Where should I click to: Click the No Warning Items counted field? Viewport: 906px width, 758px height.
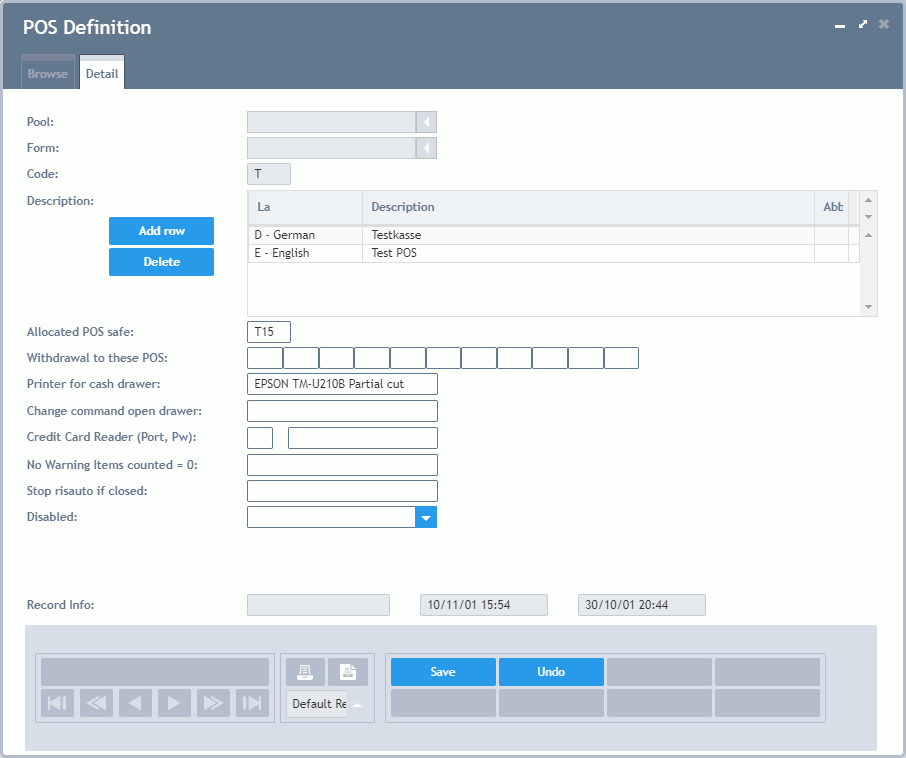point(342,465)
